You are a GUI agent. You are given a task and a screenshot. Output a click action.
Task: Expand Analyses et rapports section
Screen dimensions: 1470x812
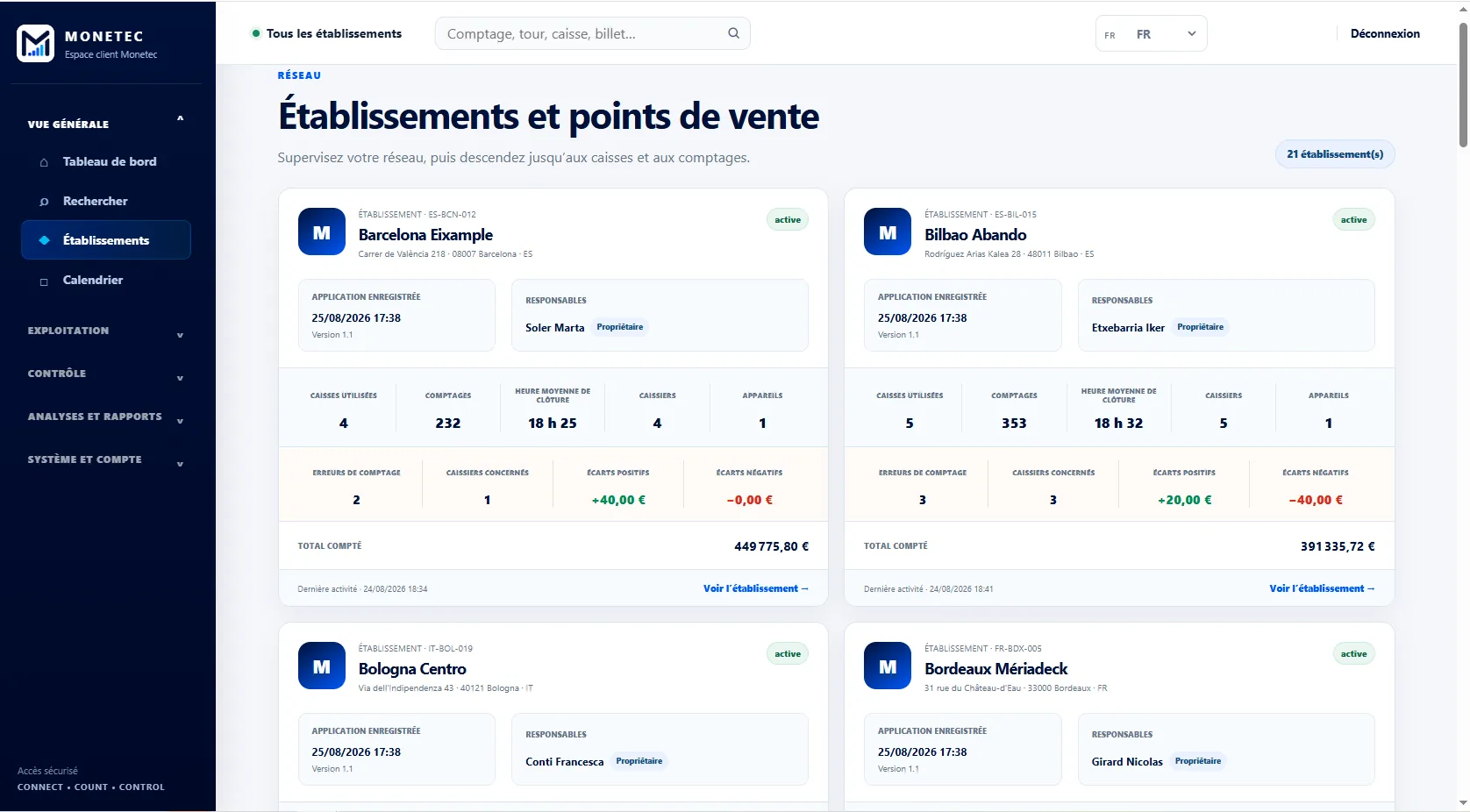pos(106,417)
